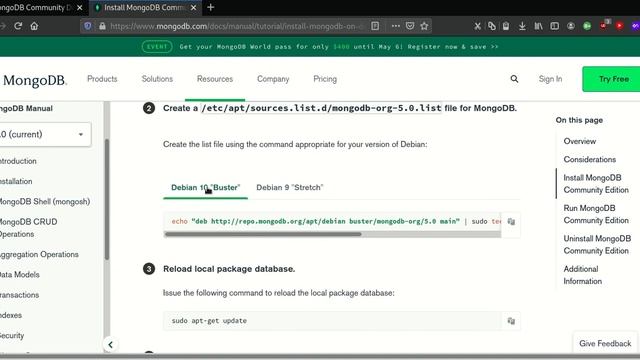This screenshot has width=640, height=360.
Task: Save page to Pocket icon
Action: point(410,26)
